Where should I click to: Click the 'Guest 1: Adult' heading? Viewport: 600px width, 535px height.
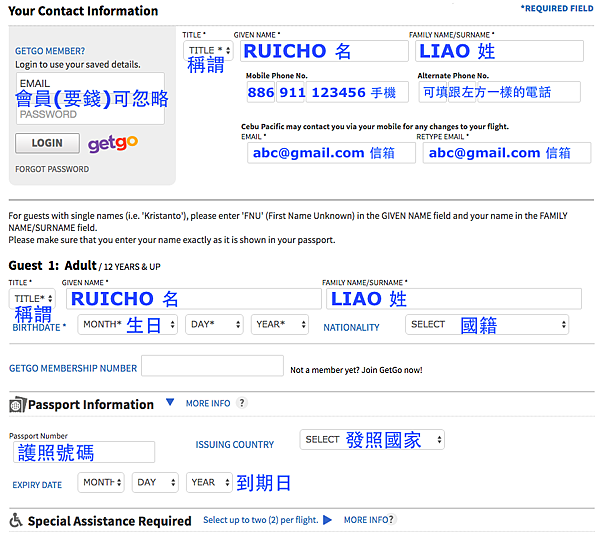coord(52,265)
